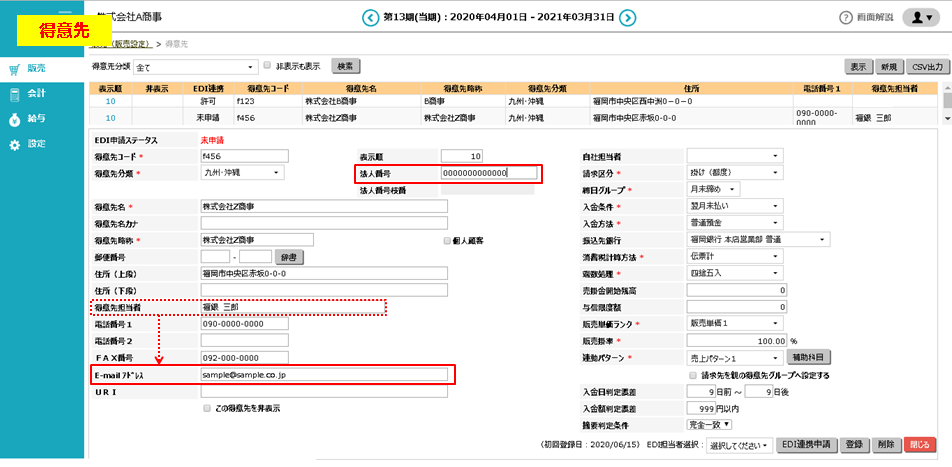Click the 給与 money bag icon
952x467 pixels.
point(15,119)
